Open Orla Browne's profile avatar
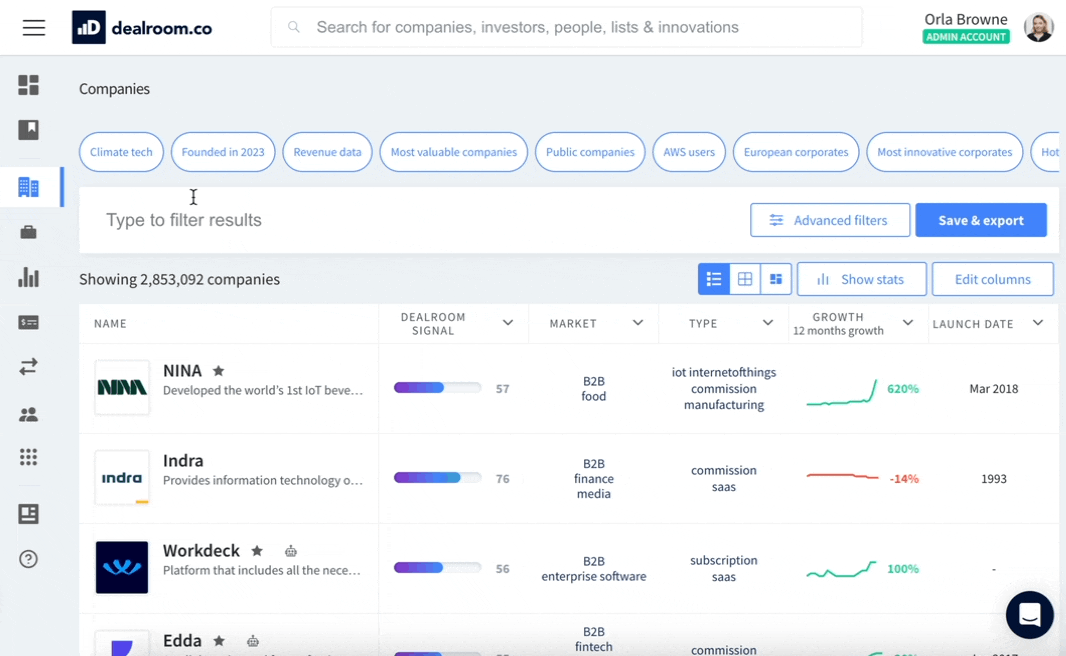Viewport: 1066px width, 656px height. (x=1038, y=27)
